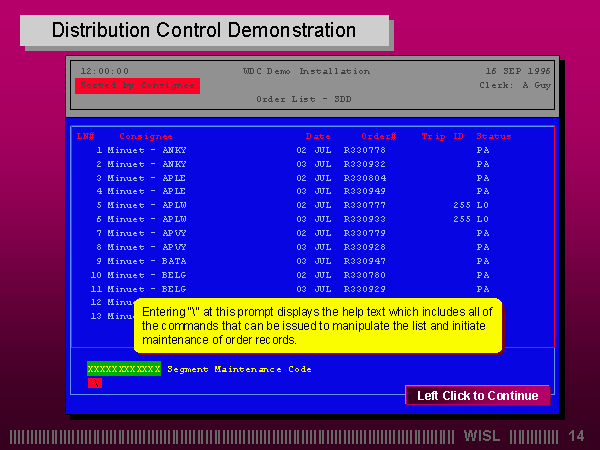Viewport: 600px width, 450px height.
Task: Click the Clerk: A Guy label
Action: coord(515,85)
